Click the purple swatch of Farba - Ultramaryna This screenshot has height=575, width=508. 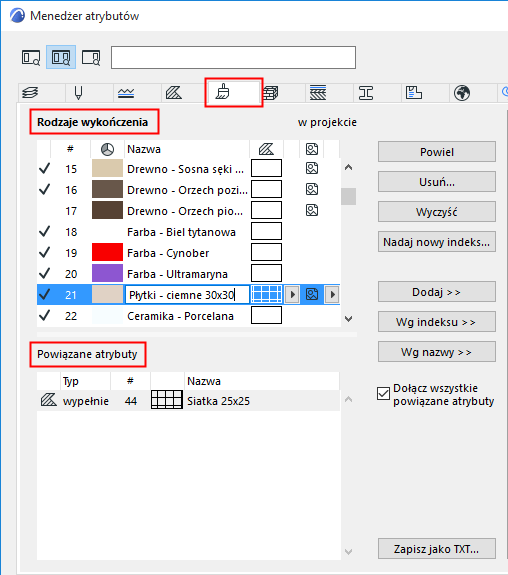[107, 273]
